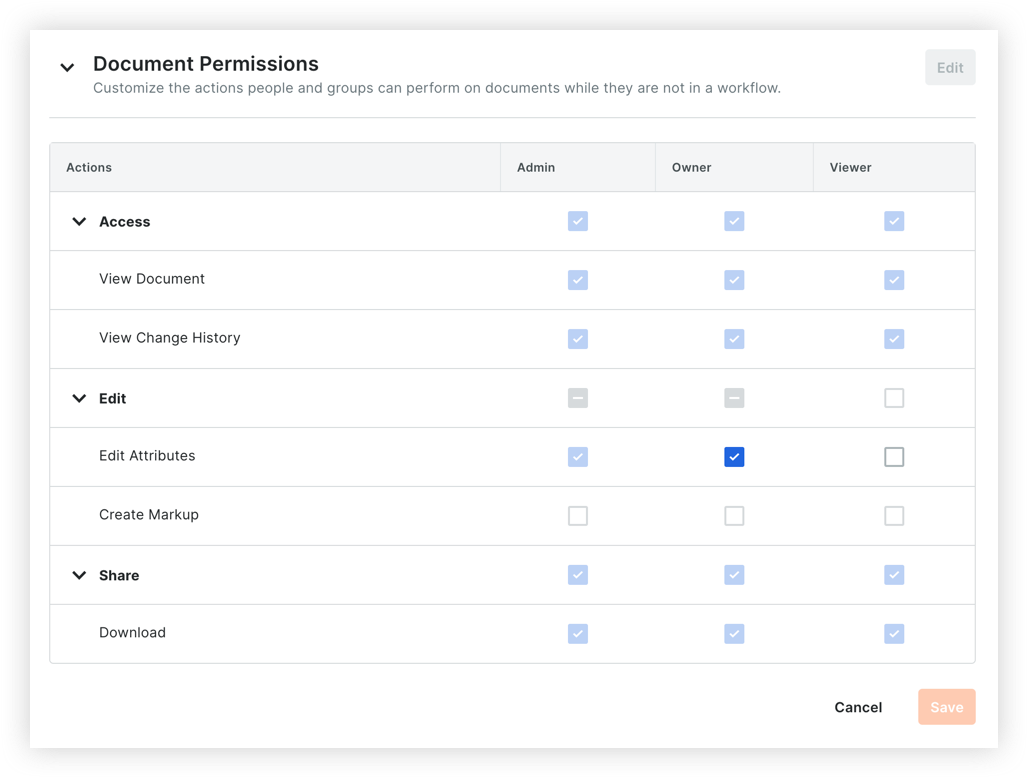Uncheck Viewer permission for Share group
This screenshot has height=778, width=1028.
(x=894, y=575)
